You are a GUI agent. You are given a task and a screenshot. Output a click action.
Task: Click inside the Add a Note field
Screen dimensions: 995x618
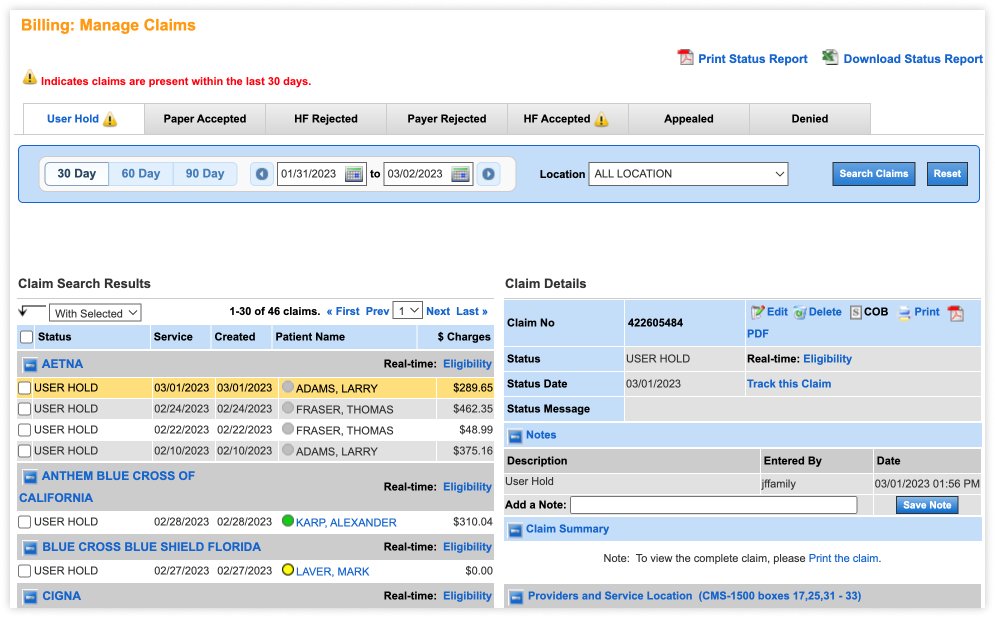[713, 505]
